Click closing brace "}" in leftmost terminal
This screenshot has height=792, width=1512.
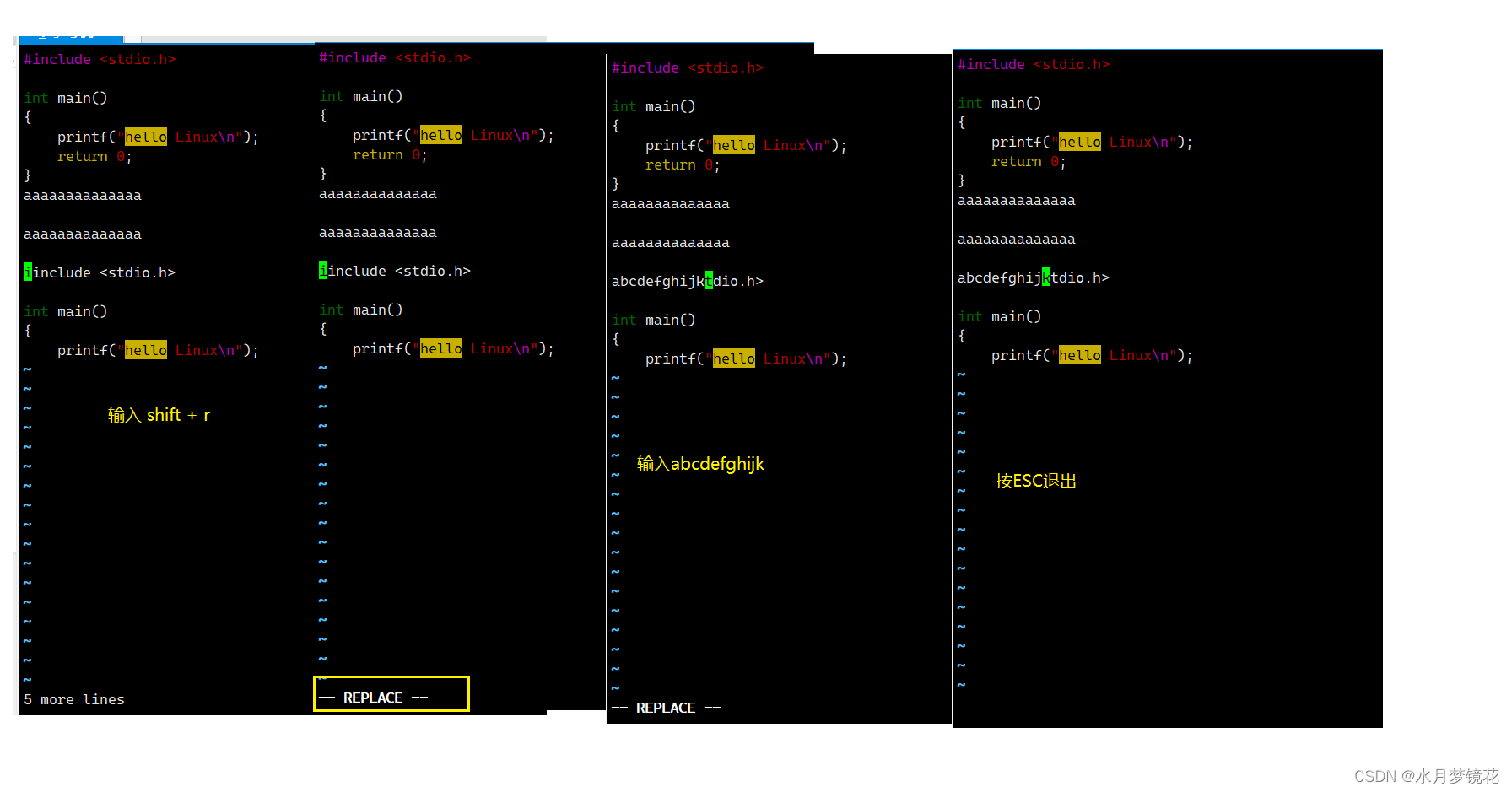pos(28,175)
